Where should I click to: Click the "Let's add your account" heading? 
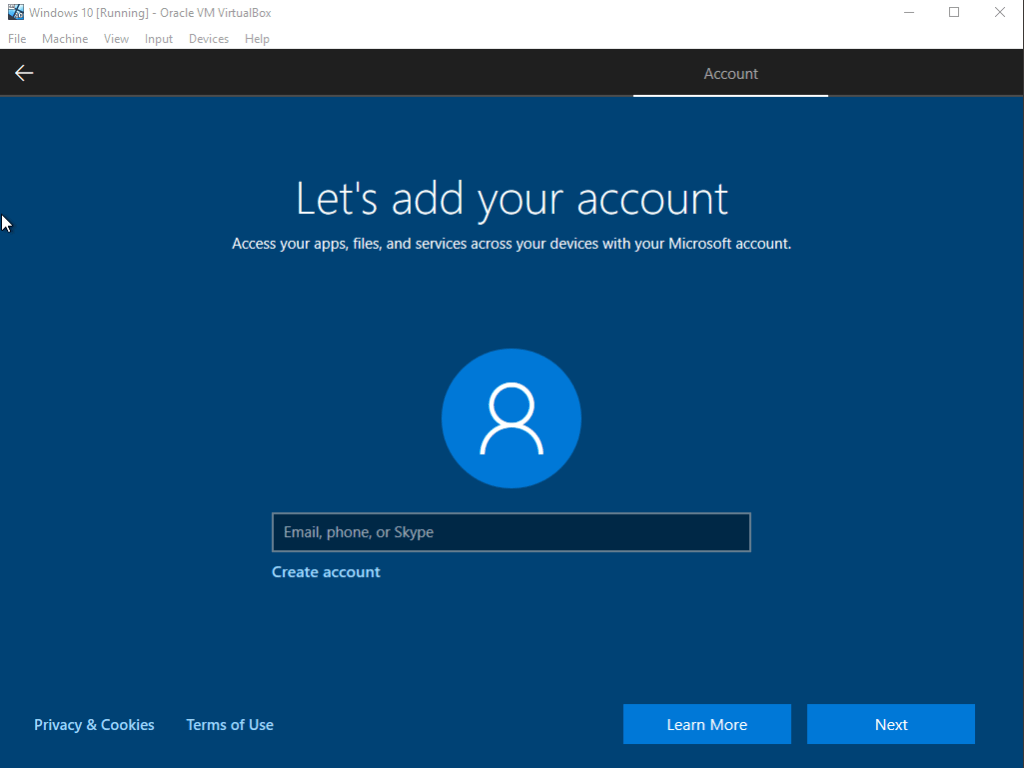click(x=511, y=199)
